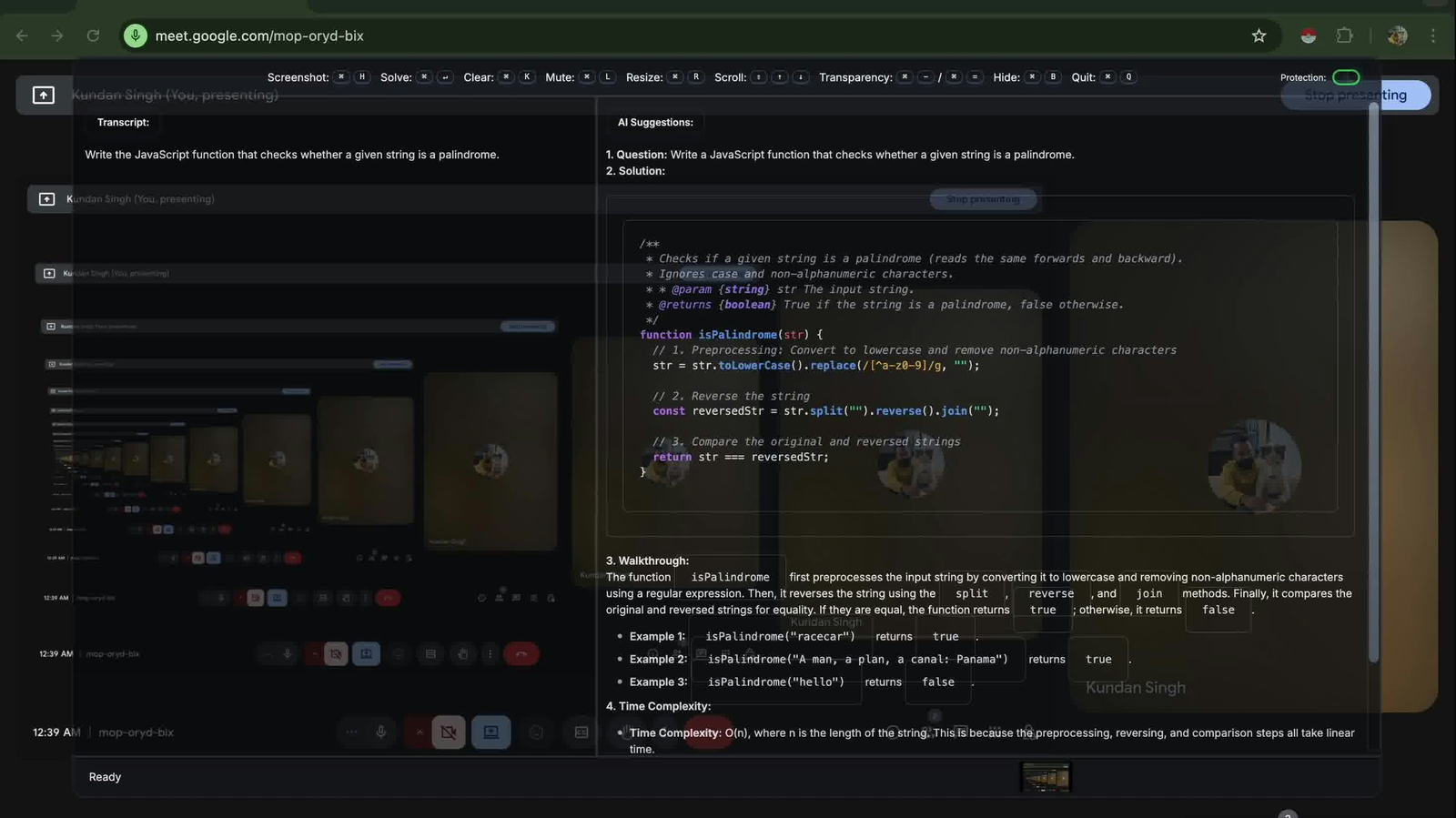Click the address bar URL meet.google.com/mop-oryd-bix

(x=259, y=35)
